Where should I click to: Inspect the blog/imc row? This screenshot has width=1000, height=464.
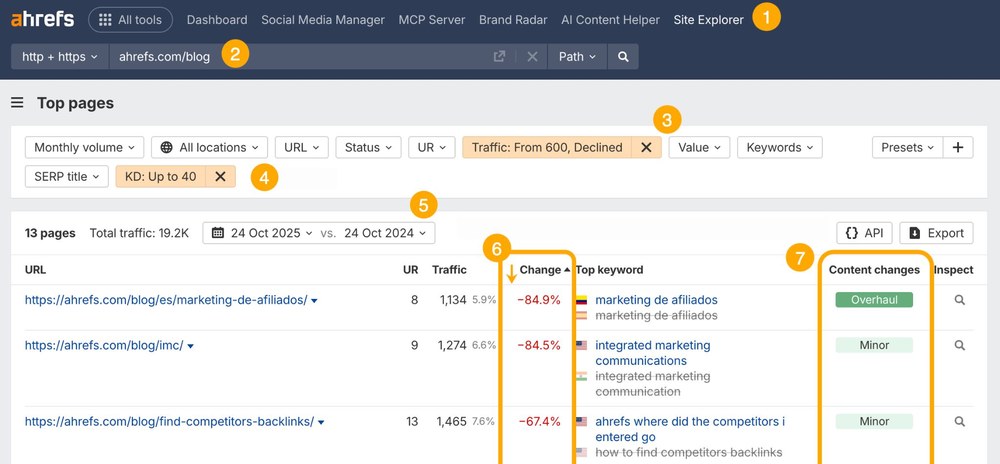pos(959,345)
